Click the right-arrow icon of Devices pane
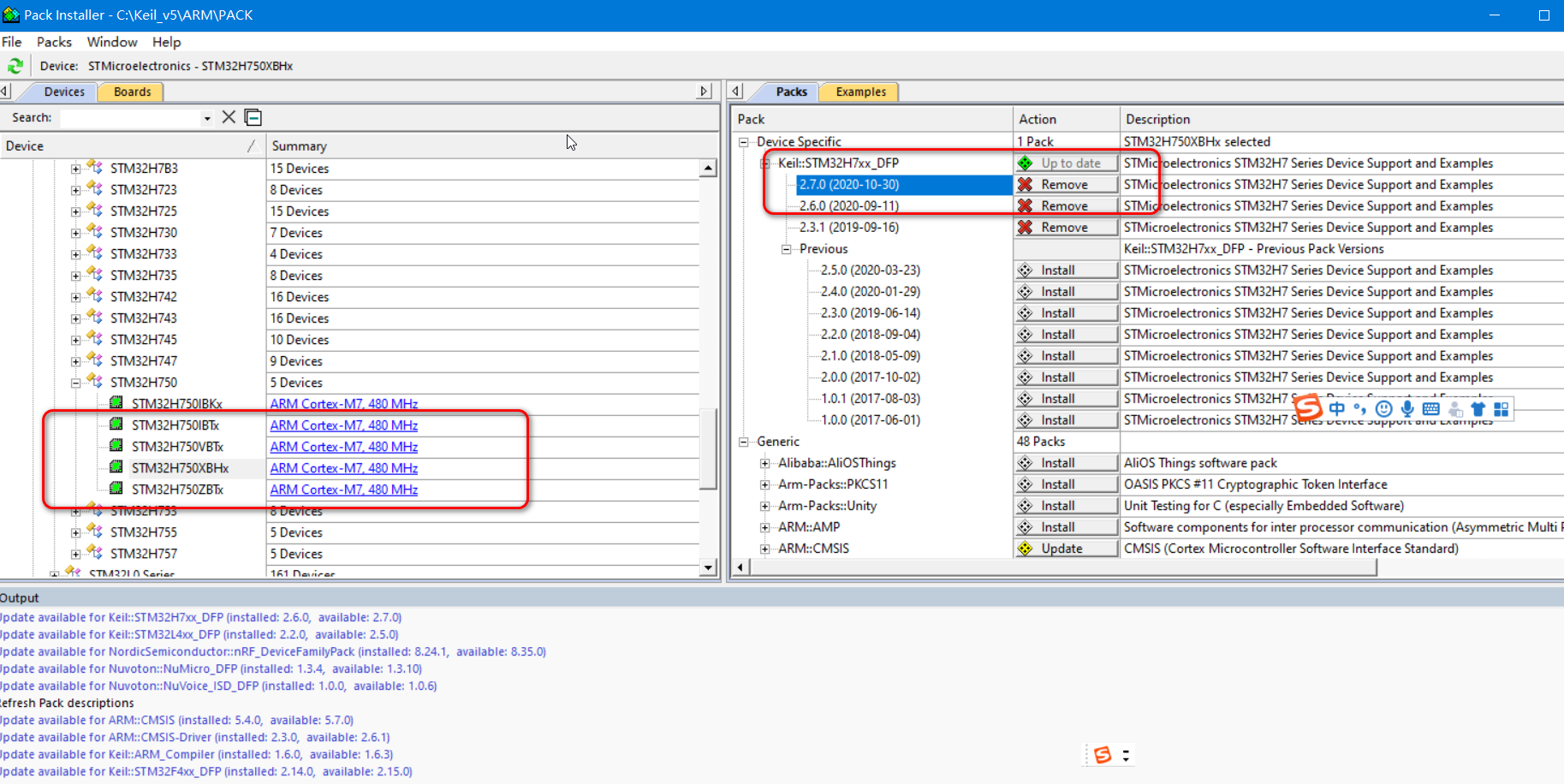 [705, 91]
